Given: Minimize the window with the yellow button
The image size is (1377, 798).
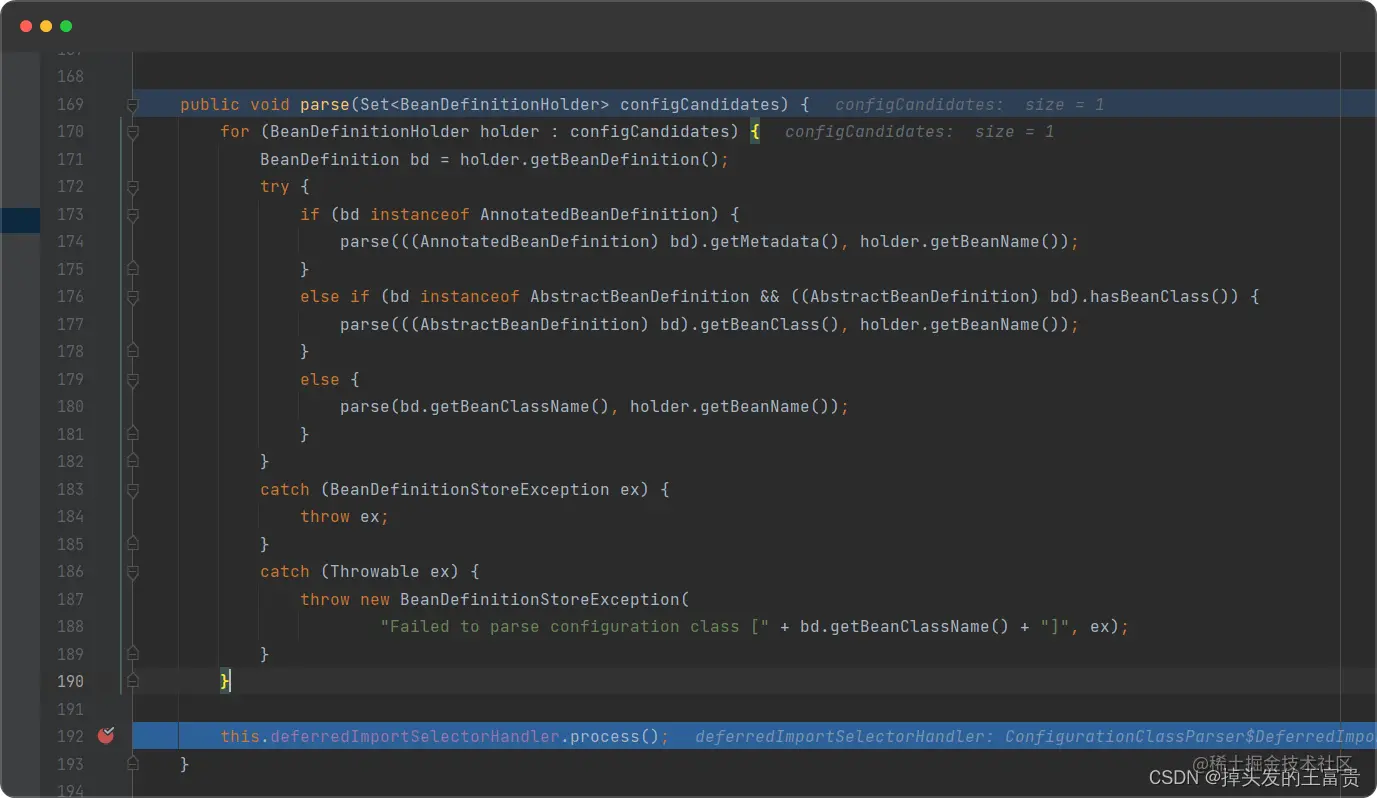Looking at the screenshot, I should point(46,26).
